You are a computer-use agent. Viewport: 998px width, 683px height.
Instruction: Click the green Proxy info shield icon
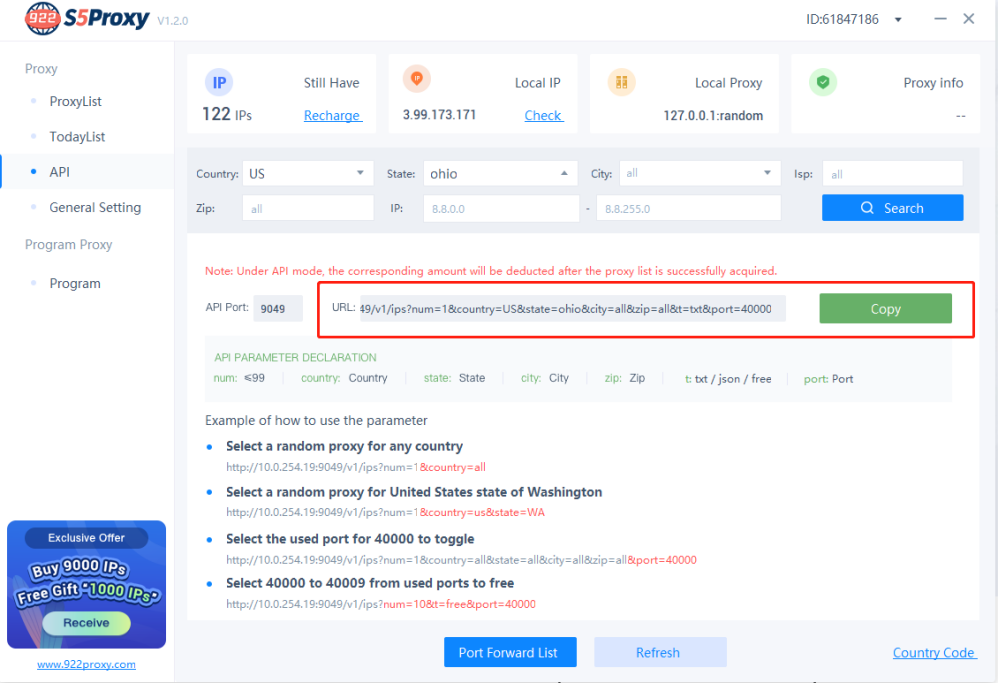point(823,82)
